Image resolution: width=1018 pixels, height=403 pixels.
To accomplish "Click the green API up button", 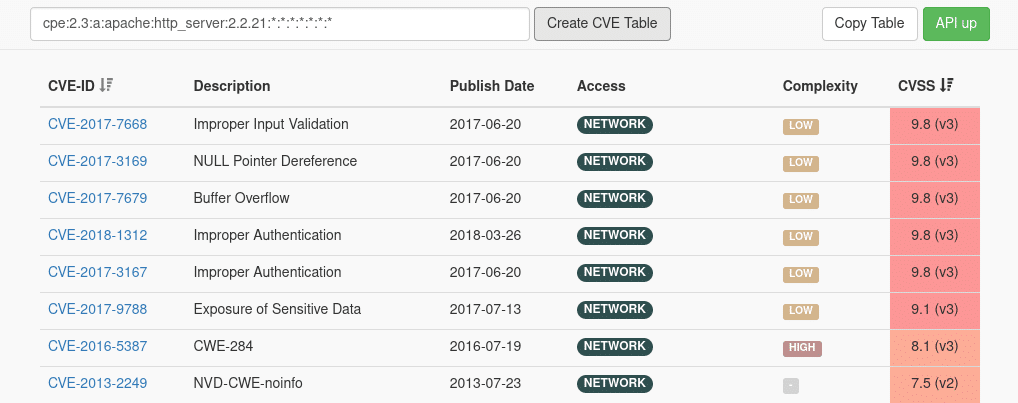I will pyautogui.click(x=956, y=23).
